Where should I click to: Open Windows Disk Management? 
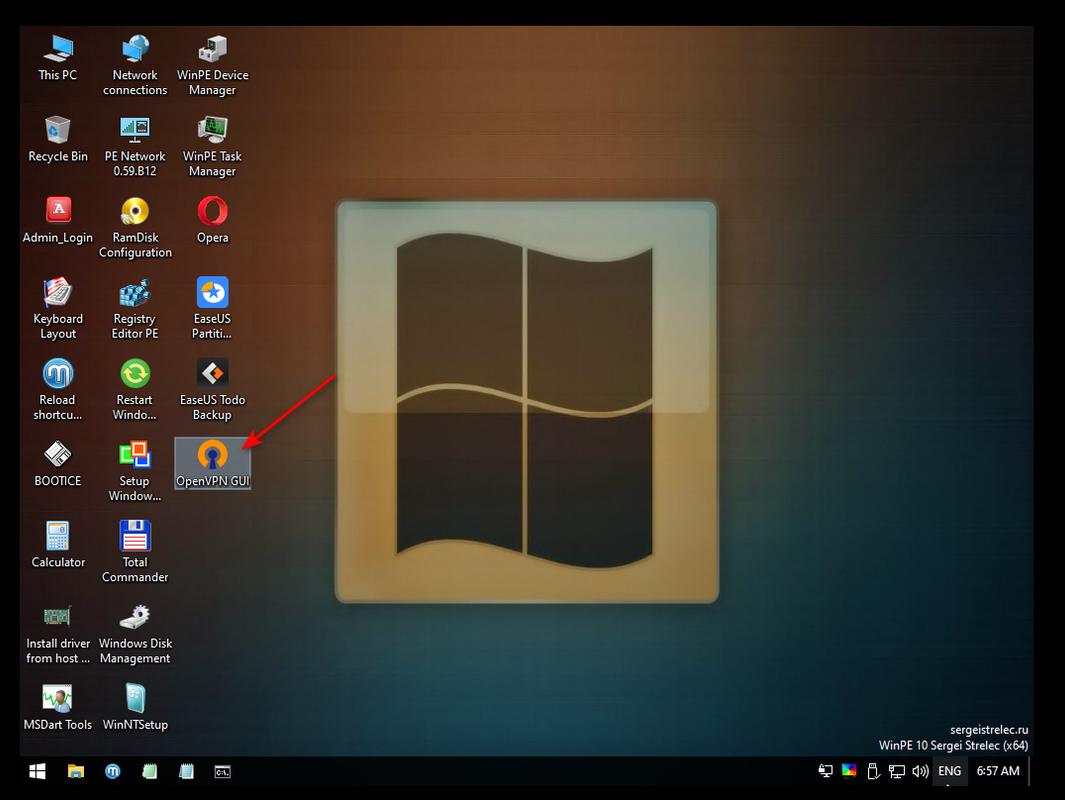[x=135, y=634]
